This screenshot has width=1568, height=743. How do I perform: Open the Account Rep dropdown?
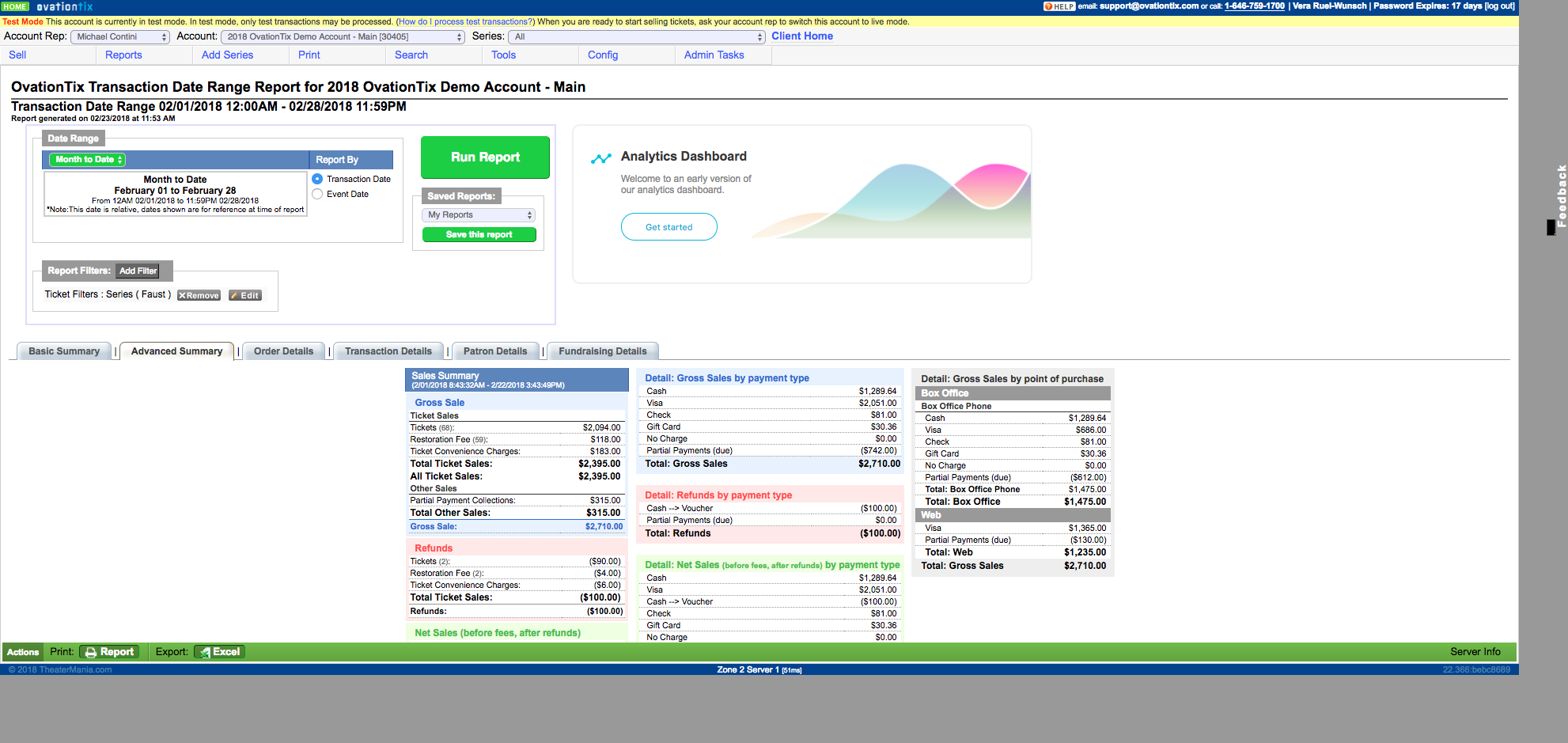[119, 36]
